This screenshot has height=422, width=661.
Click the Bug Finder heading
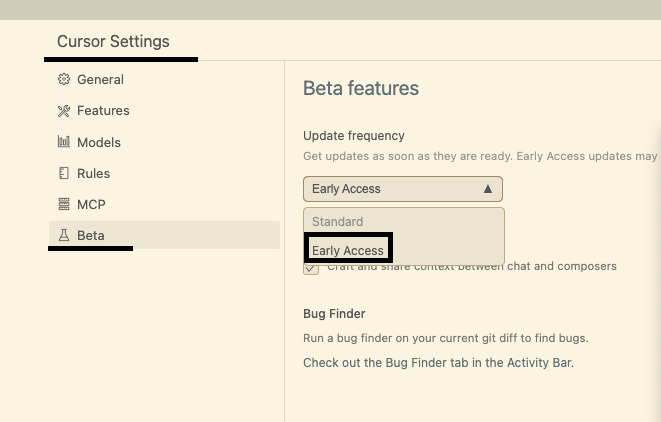pyautogui.click(x=334, y=314)
